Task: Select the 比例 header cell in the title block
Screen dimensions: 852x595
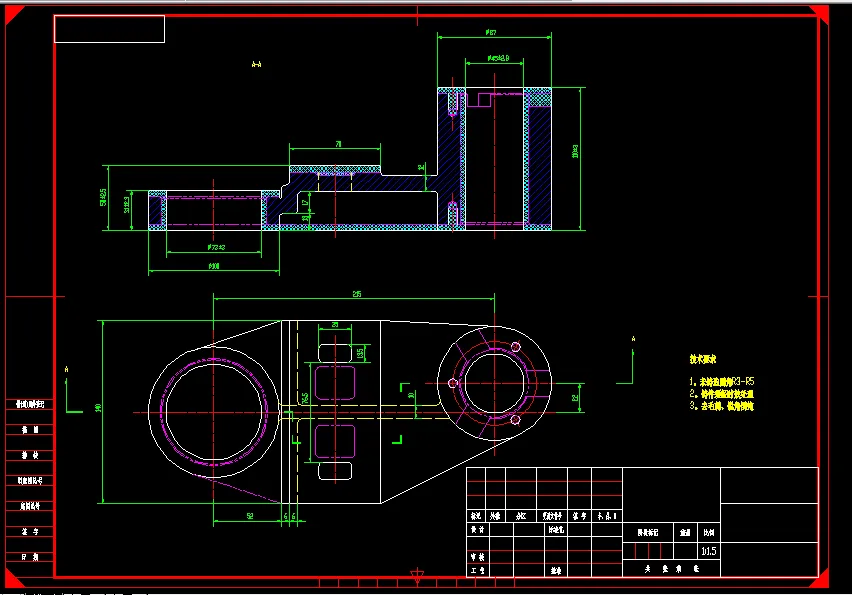Action: [709, 533]
